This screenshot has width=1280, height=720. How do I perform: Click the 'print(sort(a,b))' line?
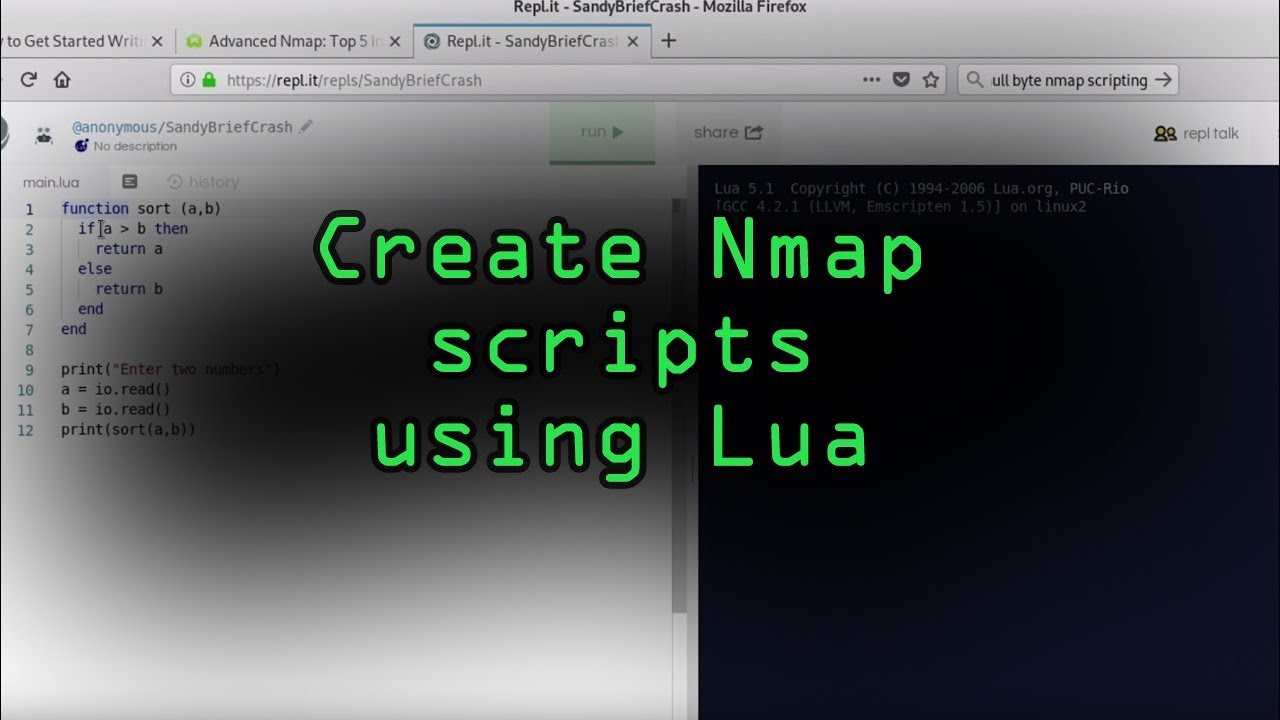click(x=128, y=429)
